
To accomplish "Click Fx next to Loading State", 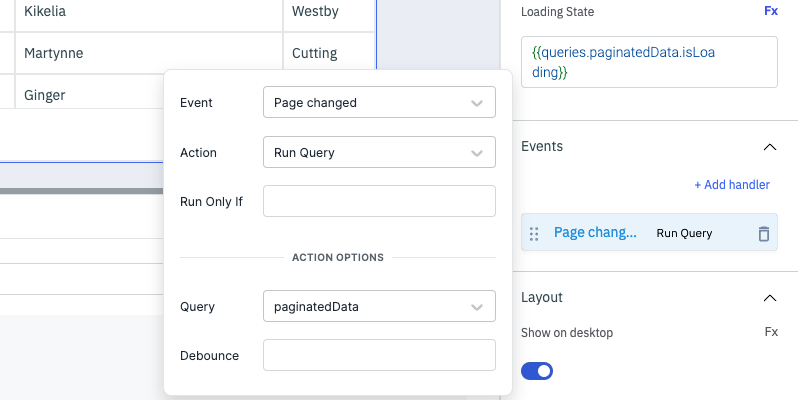I will (770, 12).
